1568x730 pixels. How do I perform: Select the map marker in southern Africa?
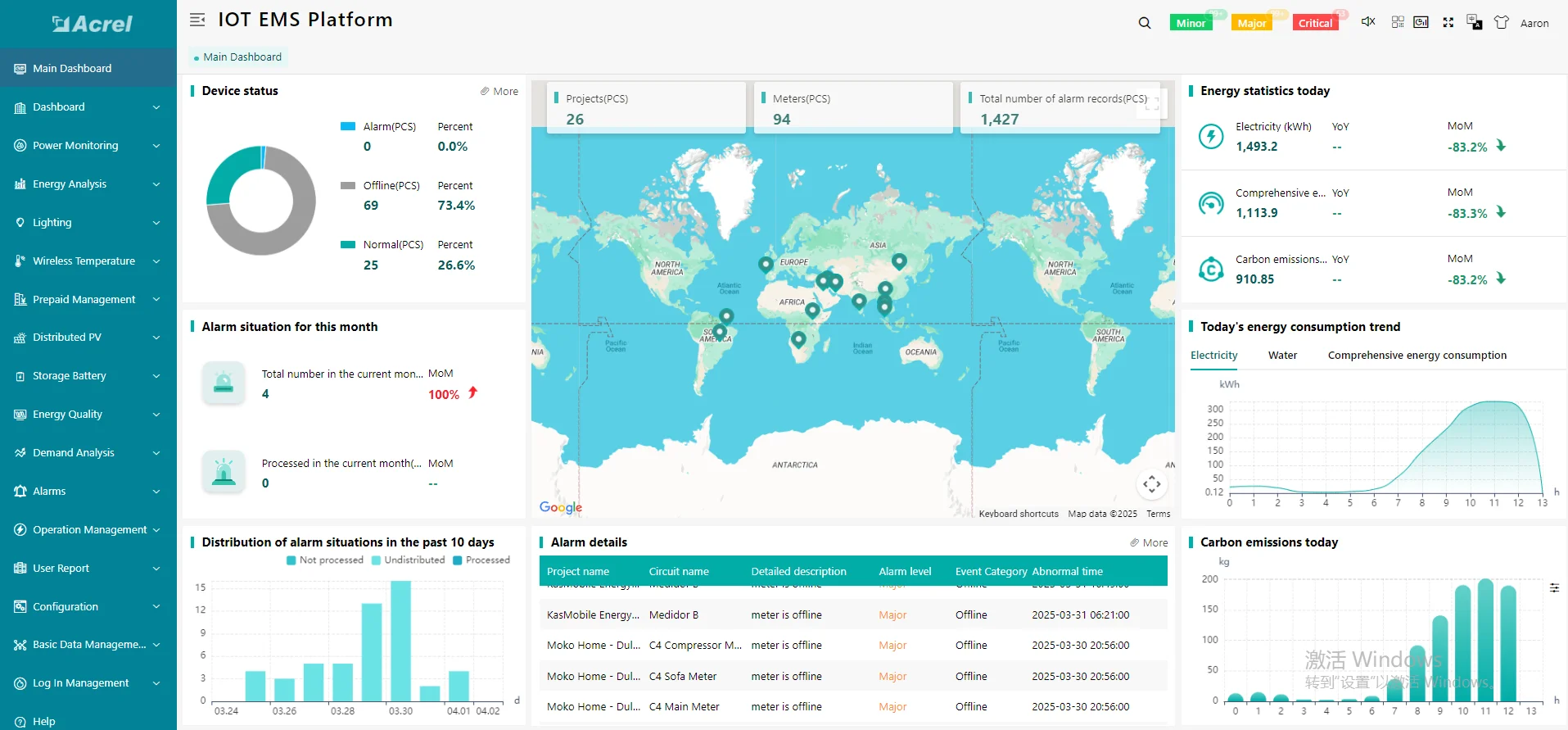click(798, 339)
